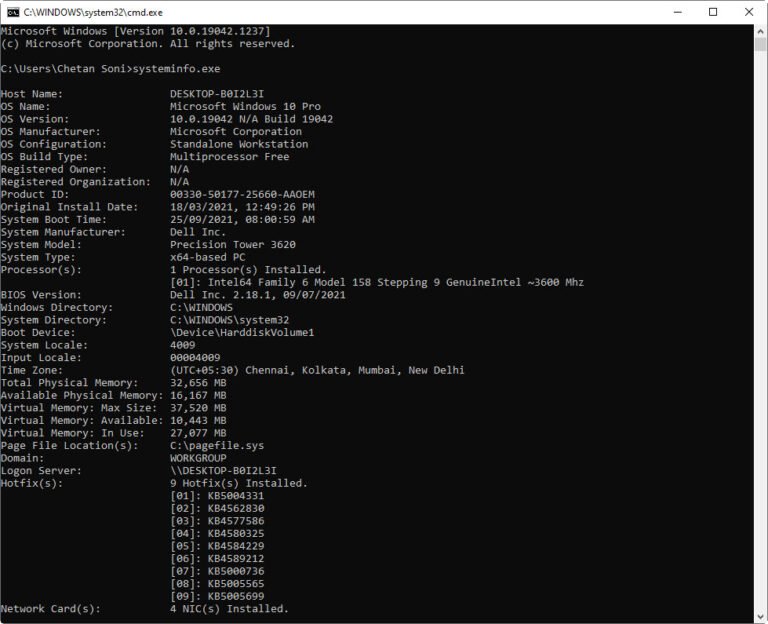
Task: Click system locale value 4009
Action: pyautogui.click(x=182, y=345)
